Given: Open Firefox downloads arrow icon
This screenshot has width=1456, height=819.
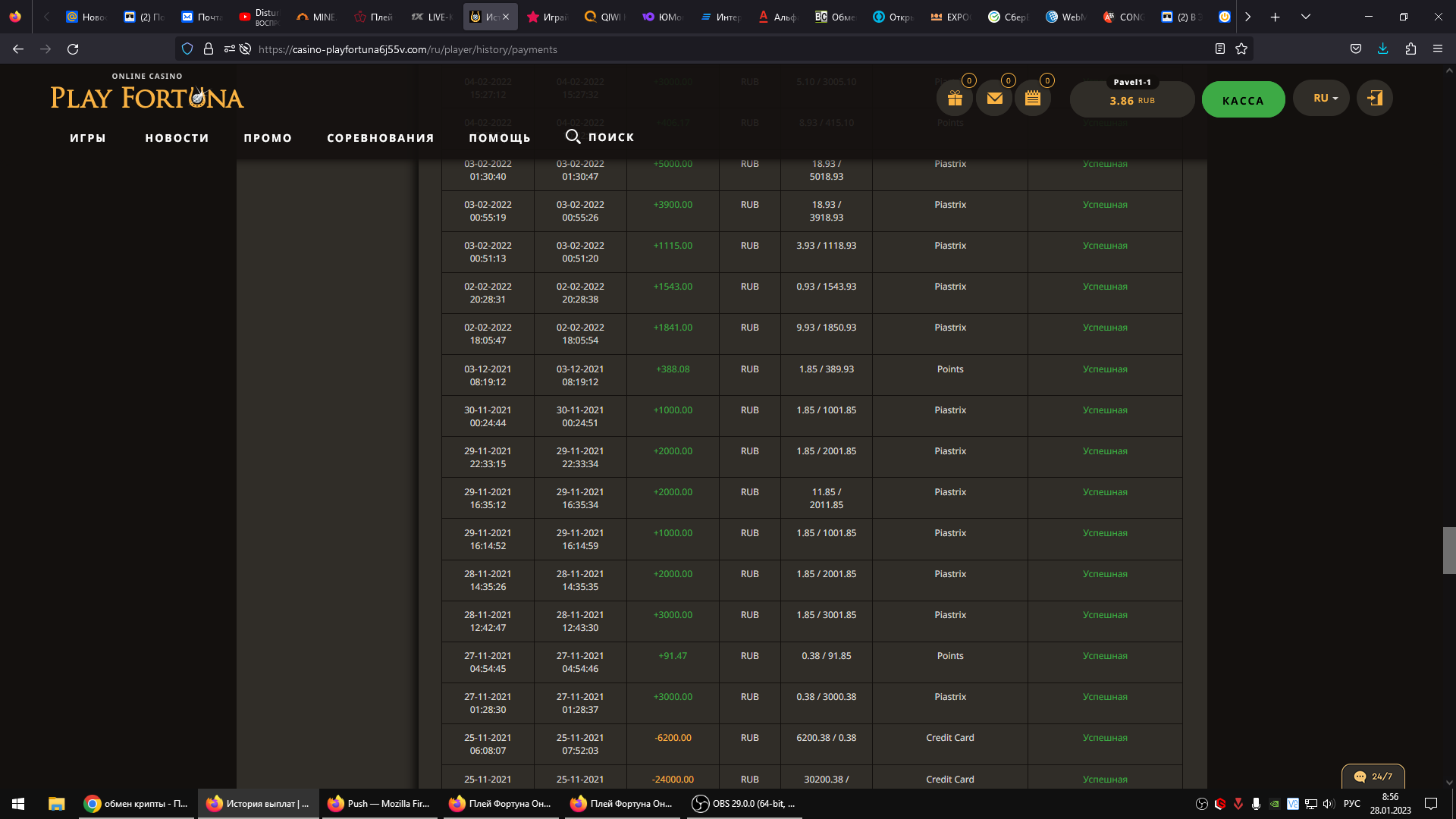Looking at the screenshot, I should point(1382,49).
